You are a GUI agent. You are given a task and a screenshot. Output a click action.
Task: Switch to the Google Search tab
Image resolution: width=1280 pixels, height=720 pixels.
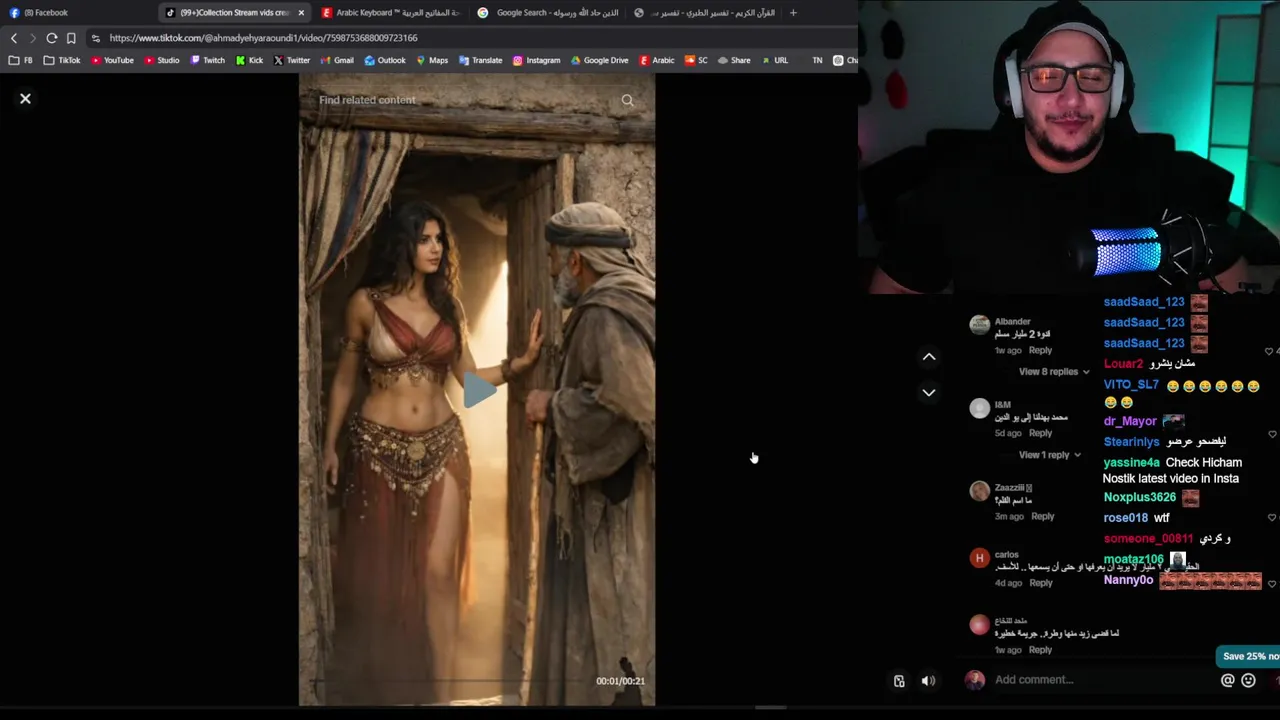click(x=547, y=13)
